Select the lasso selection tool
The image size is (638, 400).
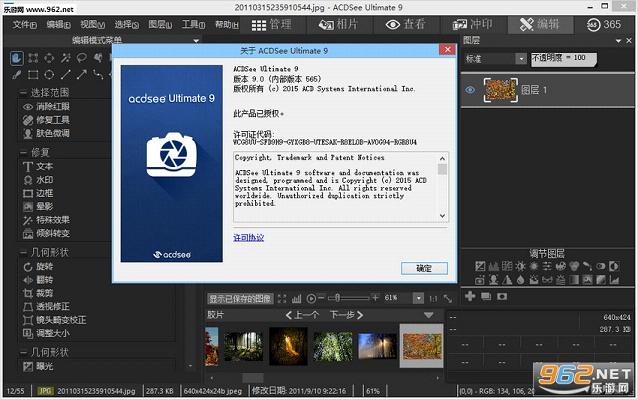click(81, 58)
